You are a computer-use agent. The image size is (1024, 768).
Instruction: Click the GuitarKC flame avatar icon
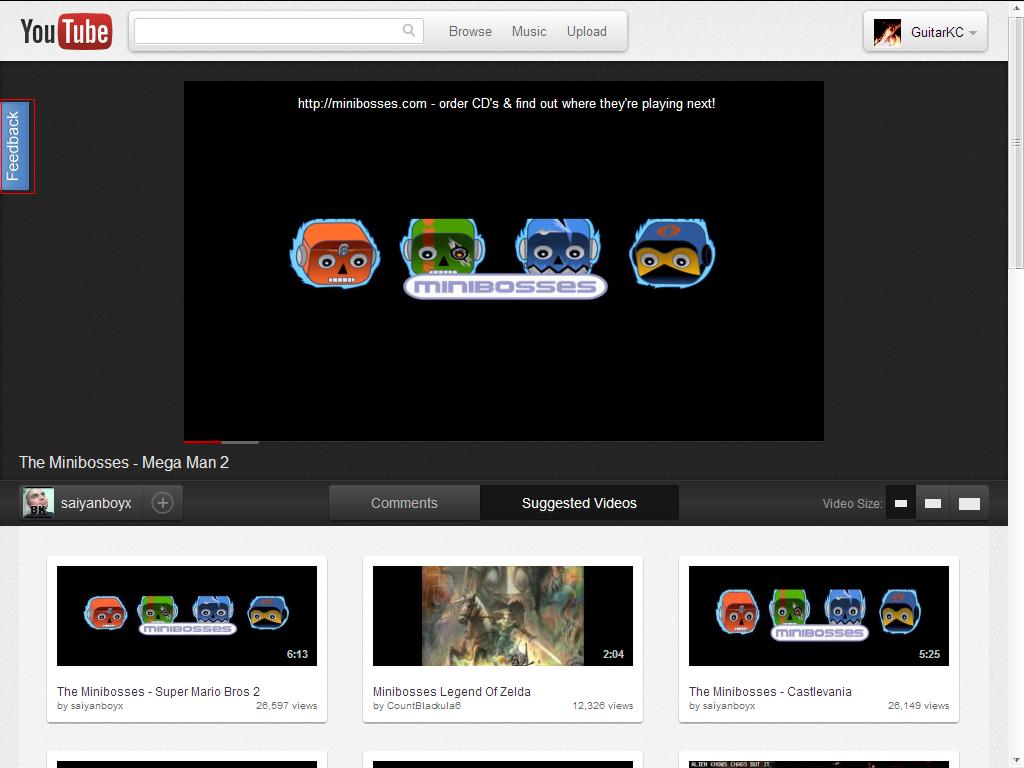tap(887, 32)
